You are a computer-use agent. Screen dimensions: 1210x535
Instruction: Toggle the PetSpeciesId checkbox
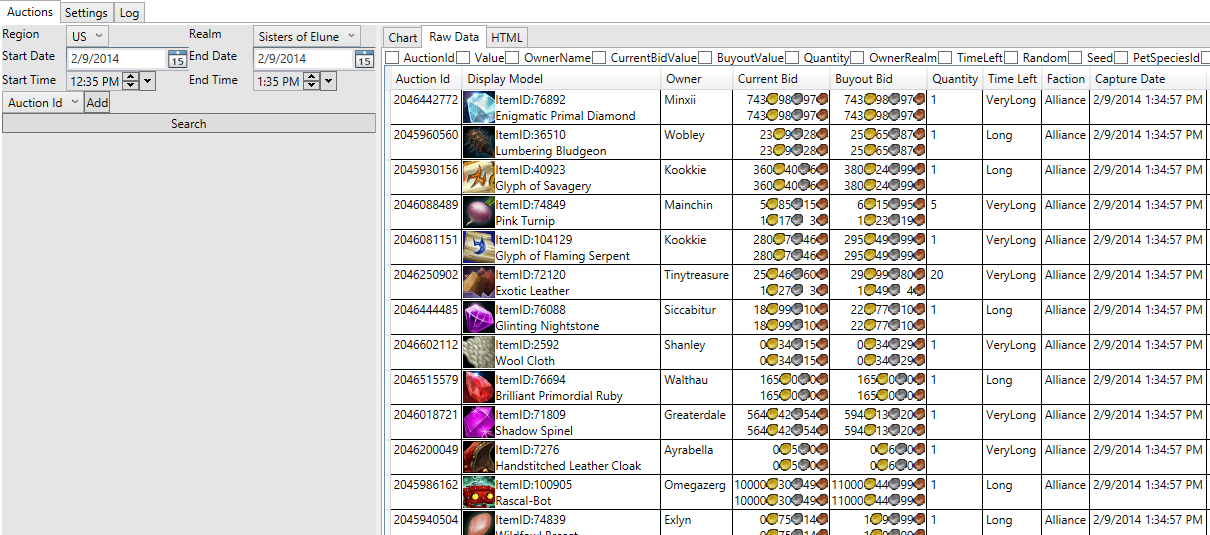tap(1121, 58)
